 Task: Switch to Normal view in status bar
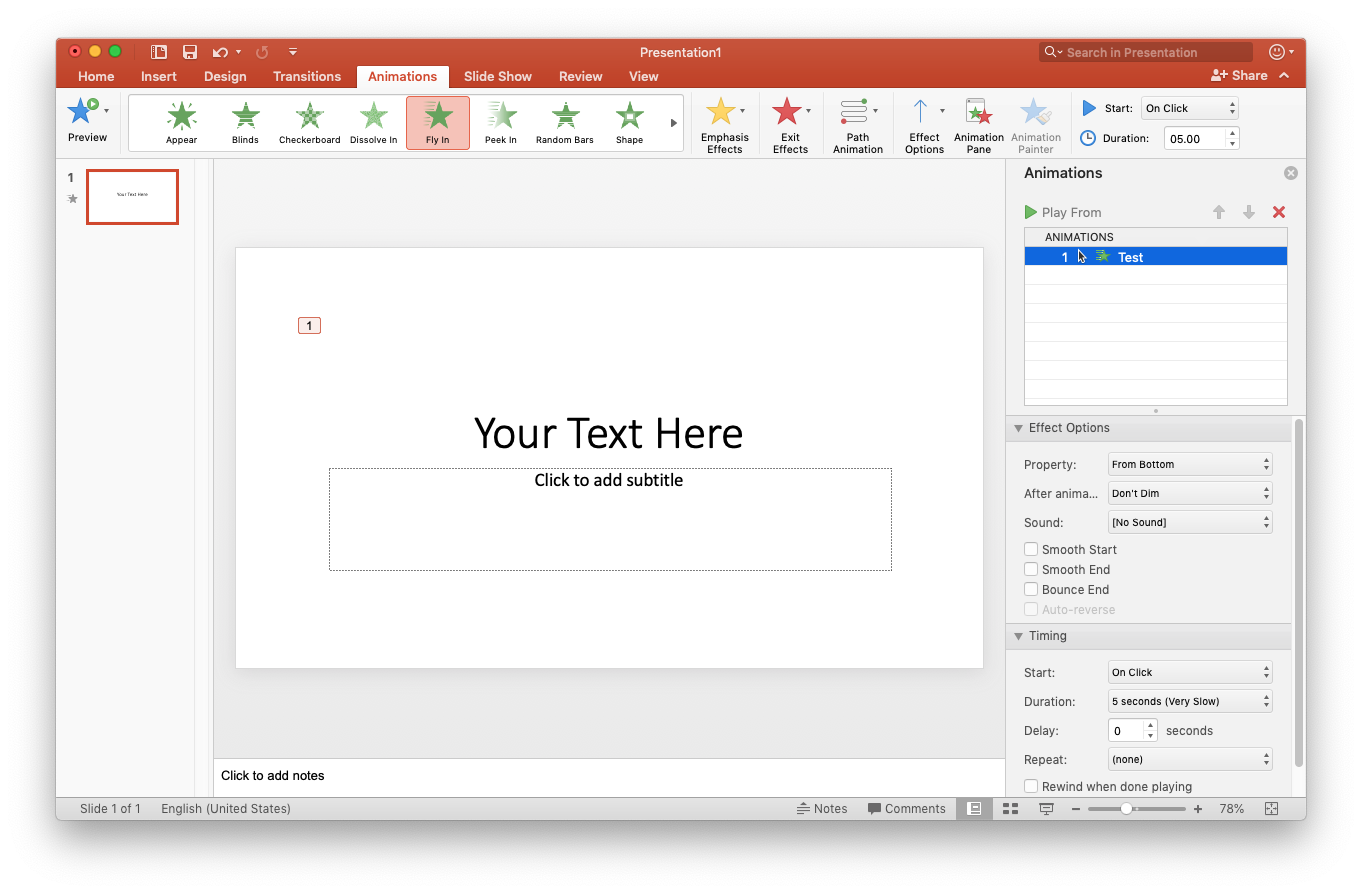tap(974, 808)
